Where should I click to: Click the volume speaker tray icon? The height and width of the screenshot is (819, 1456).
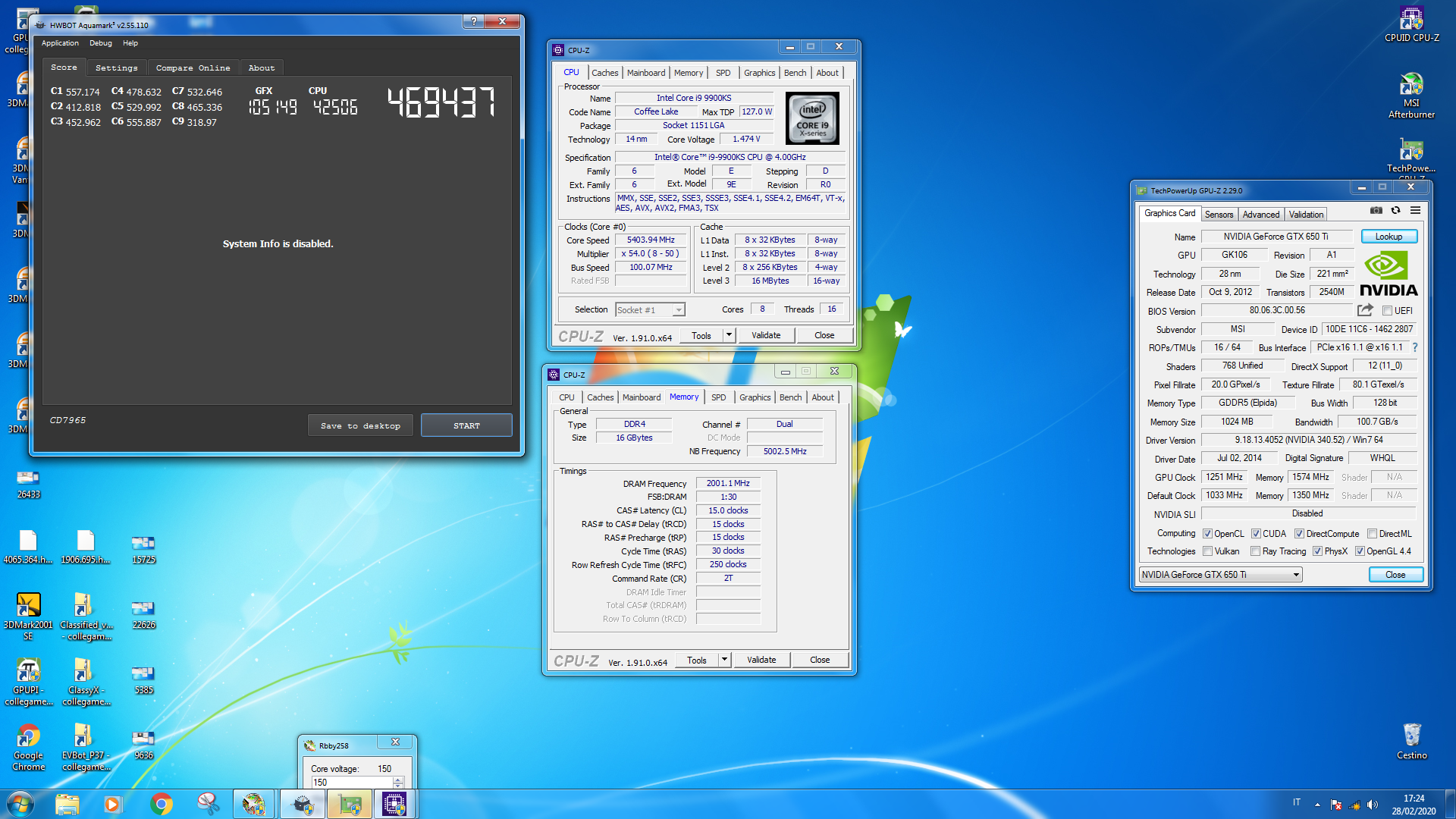[1372, 805]
